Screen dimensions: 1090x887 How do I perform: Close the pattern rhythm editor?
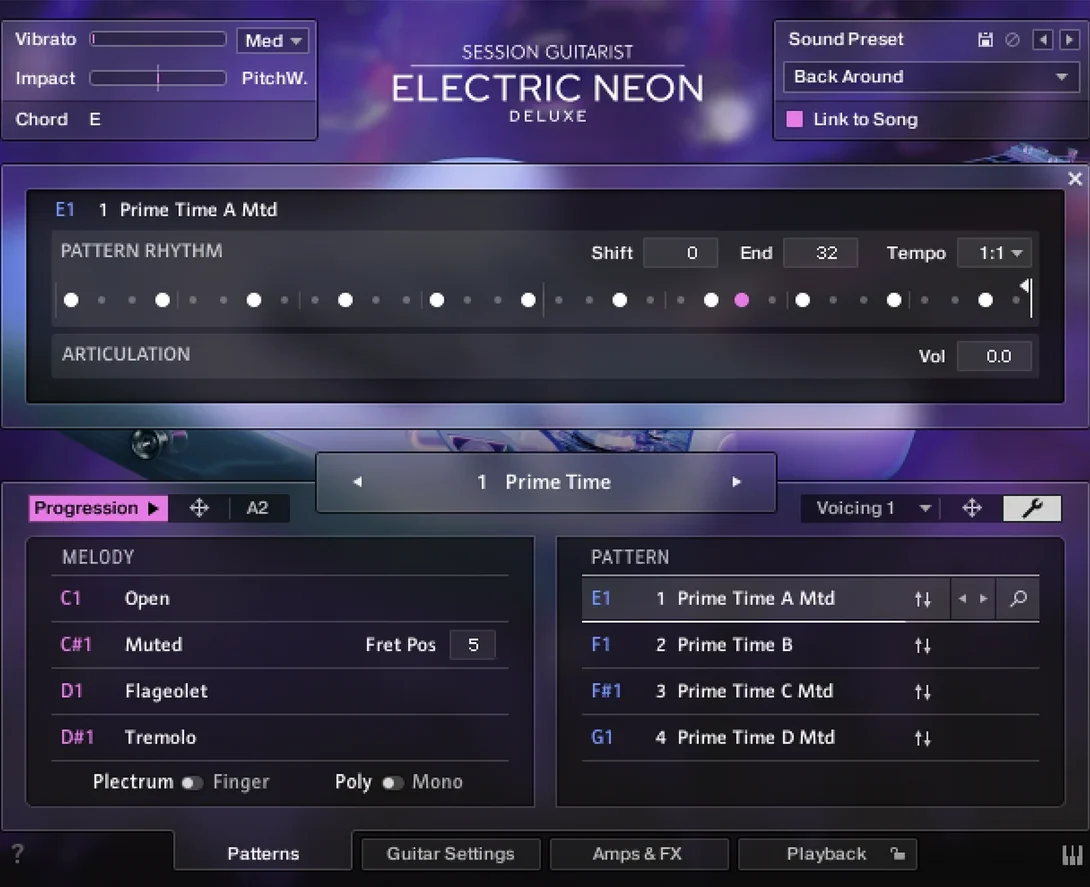1075,179
